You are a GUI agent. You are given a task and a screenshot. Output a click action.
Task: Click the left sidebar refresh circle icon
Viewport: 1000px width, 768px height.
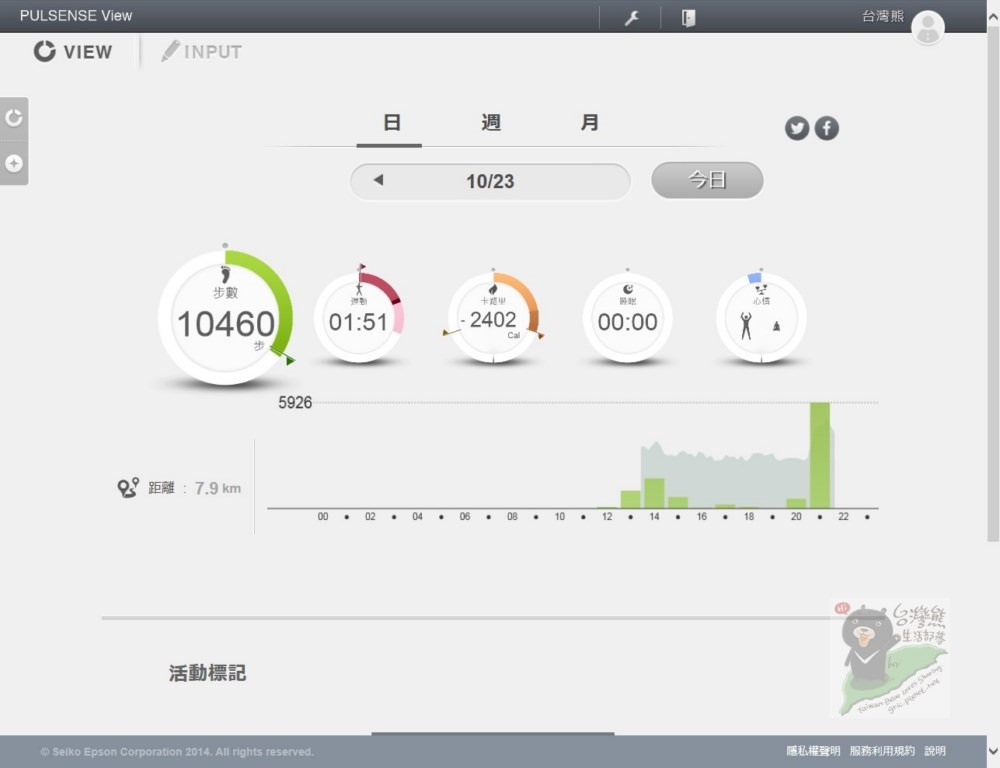click(14, 118)
